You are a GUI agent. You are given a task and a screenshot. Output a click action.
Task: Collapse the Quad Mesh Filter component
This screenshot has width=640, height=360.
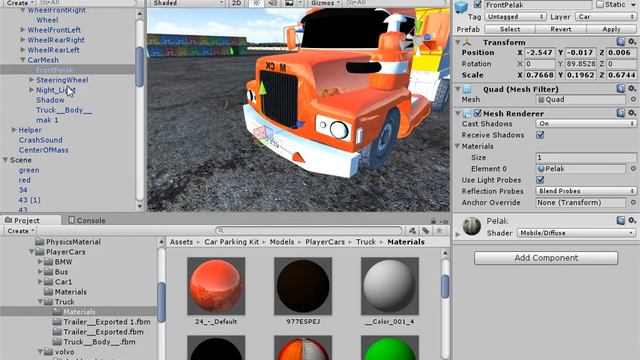pyautogui.click(x=458, y=89)
